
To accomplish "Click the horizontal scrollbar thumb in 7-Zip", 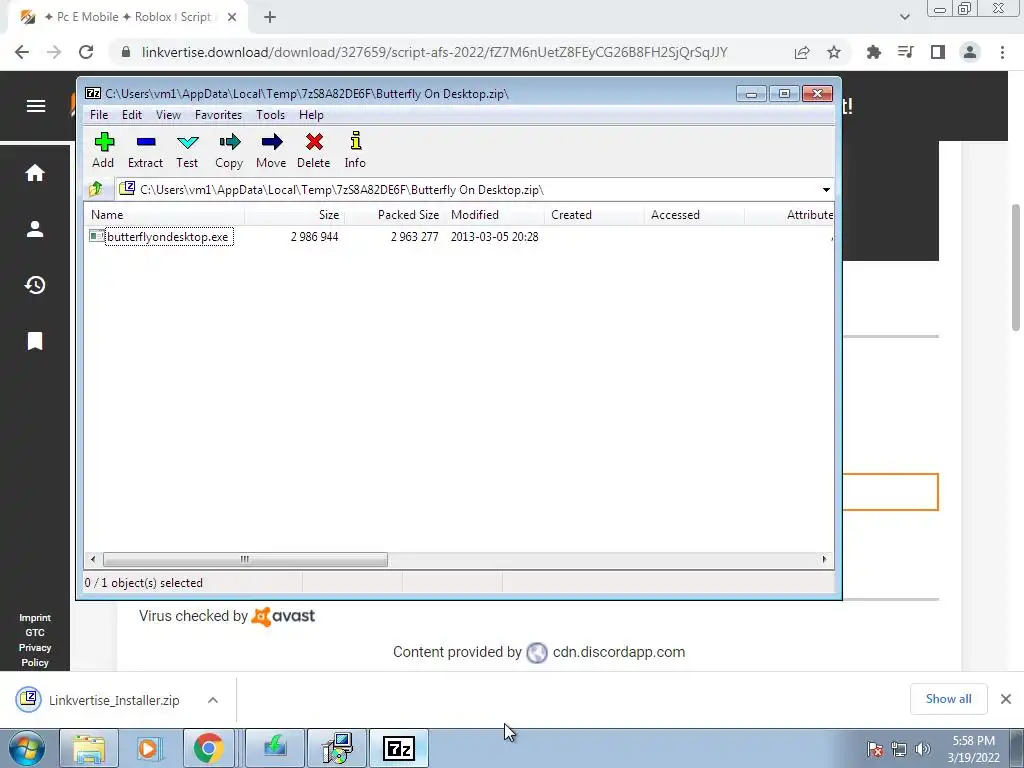I will 245,560.
